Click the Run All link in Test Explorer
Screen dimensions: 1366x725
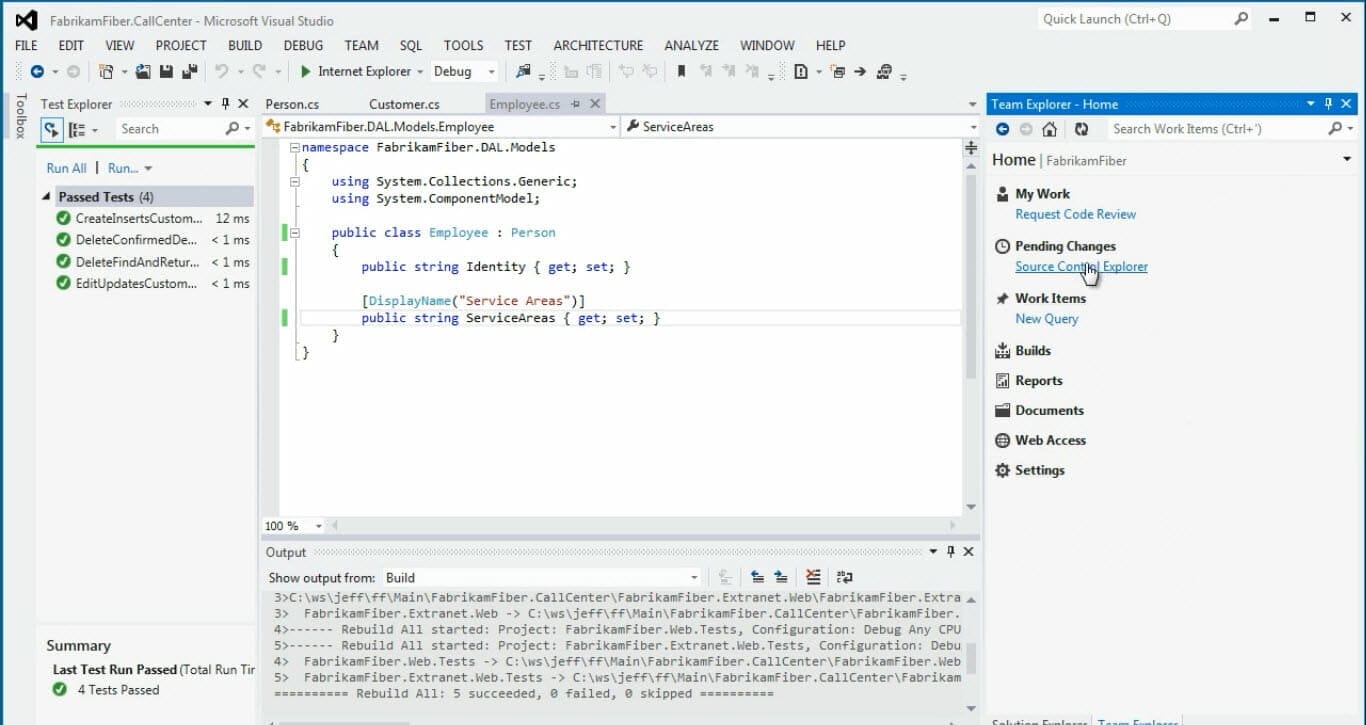[x=66, y=168]
